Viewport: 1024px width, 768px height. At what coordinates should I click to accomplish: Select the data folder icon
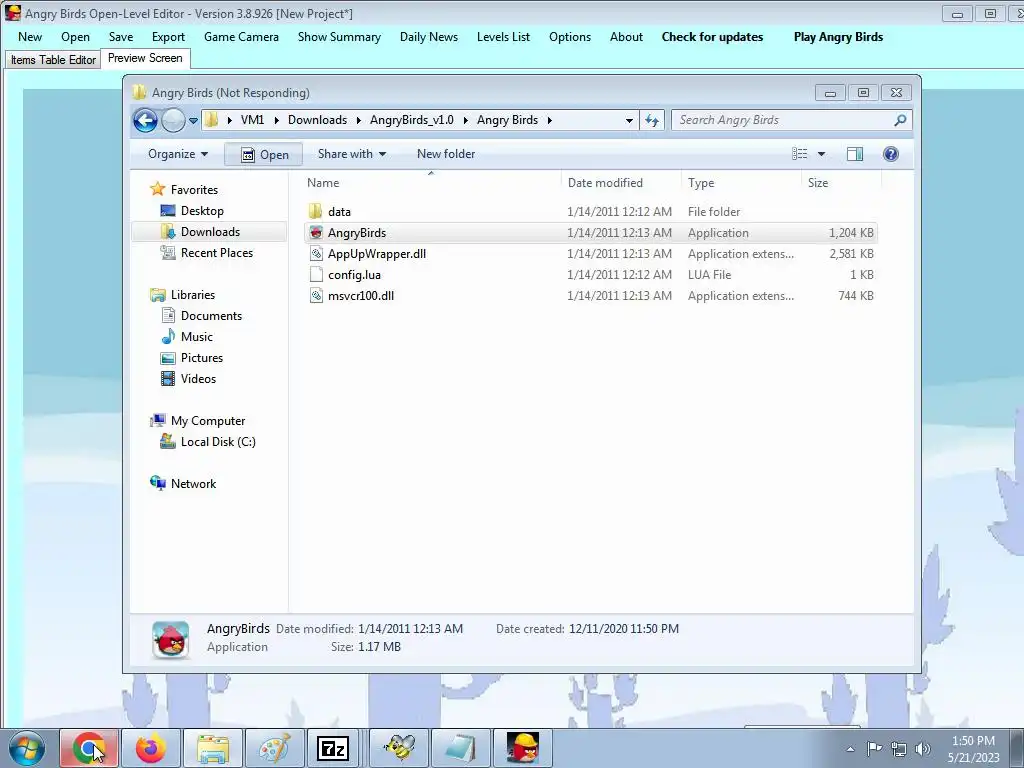coord(315,212)
